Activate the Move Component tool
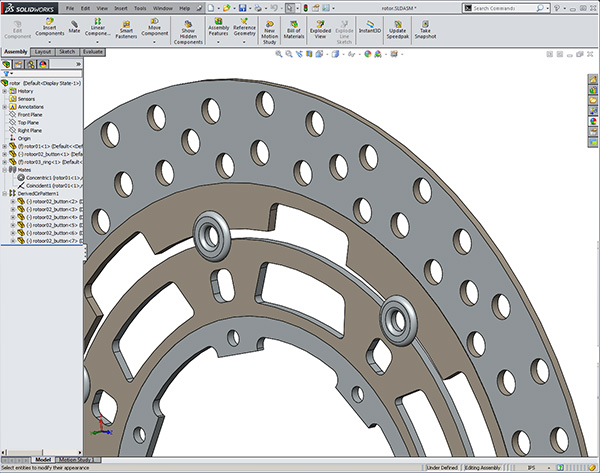Image resolution: width=600 pixels, height=473 pixels. pyautogui.click(x=155, y=27)
